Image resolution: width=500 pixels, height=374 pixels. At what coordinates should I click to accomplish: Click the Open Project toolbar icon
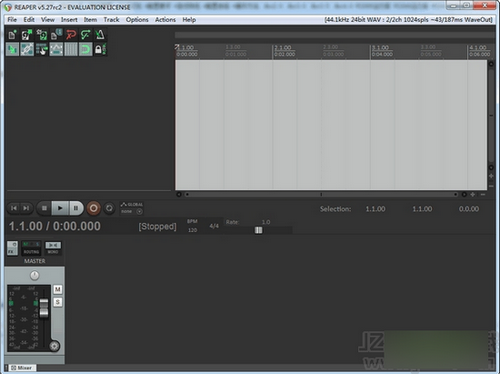pyautogui.click(x=27, y=35)
